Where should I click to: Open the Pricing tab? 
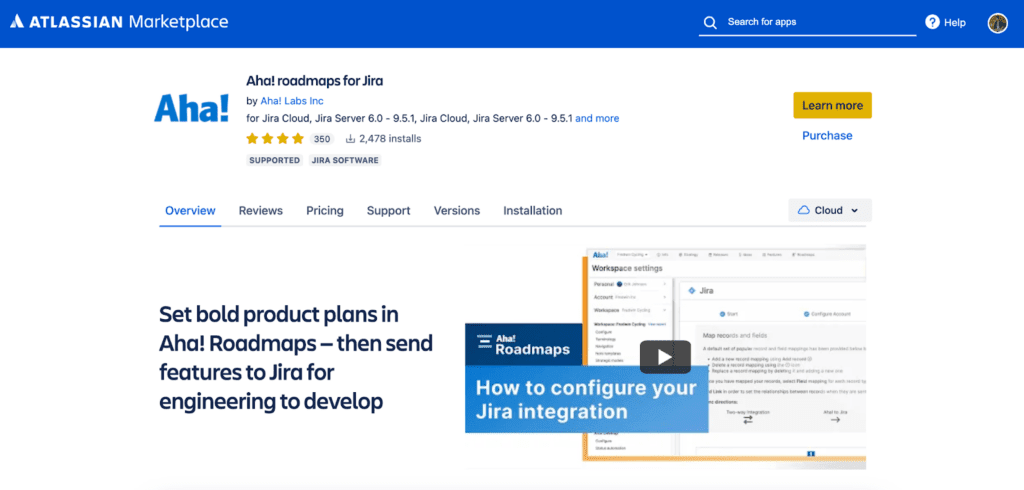[x=325, y=210]
